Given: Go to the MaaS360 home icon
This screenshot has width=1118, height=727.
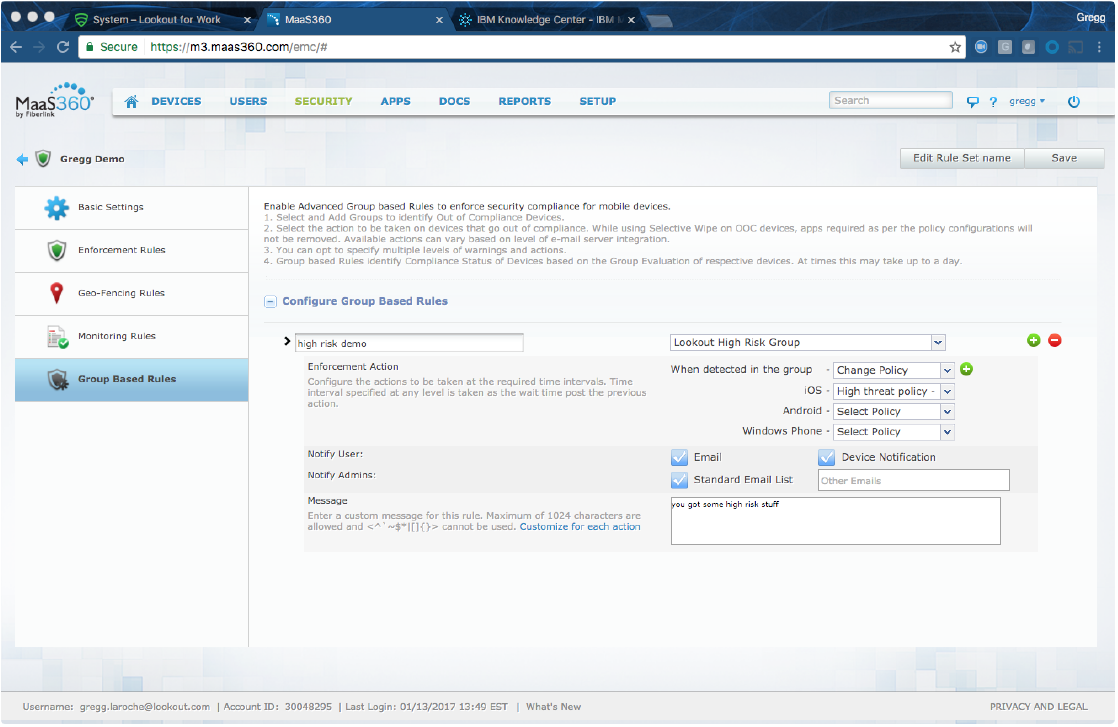Looking at the screenshot, I should click(131, 101).
